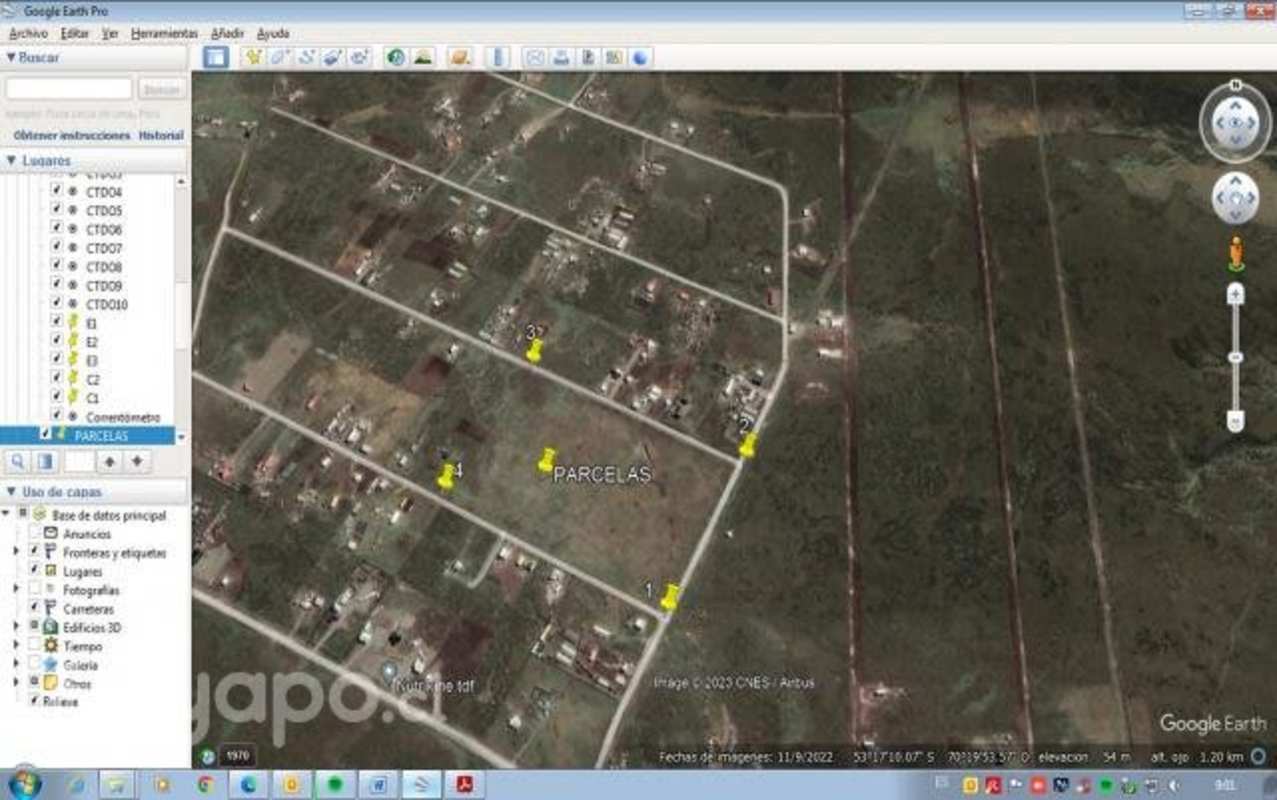Screen dimensions: 1277x800
Task: Click the add path tool
Action: 307,57
